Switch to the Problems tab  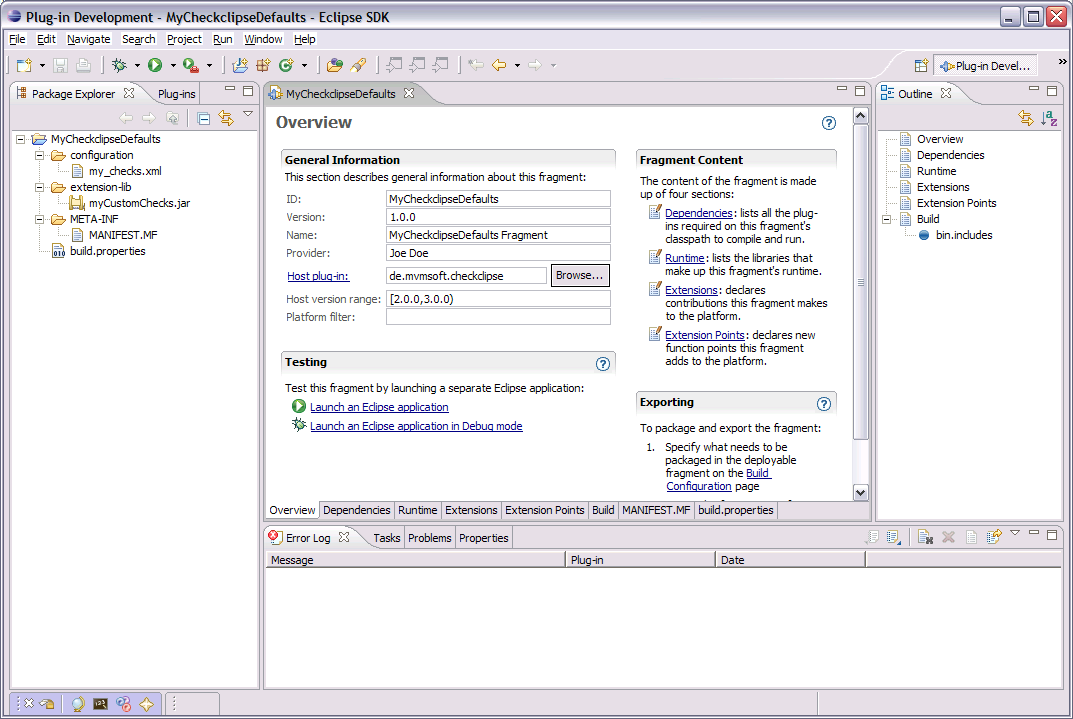[430, 538]
